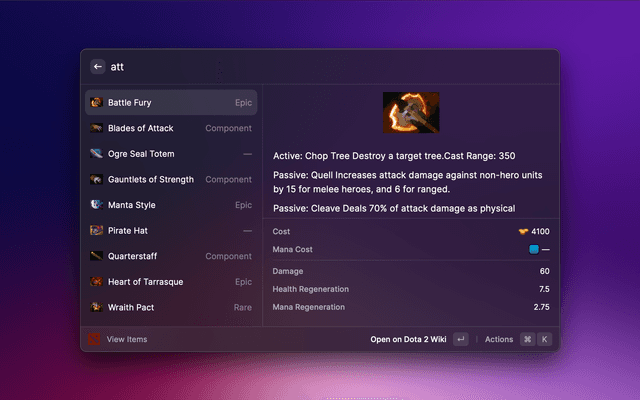Click the back arrow button
This screenshot has width=640, height=400.
[x=97, y=67]
